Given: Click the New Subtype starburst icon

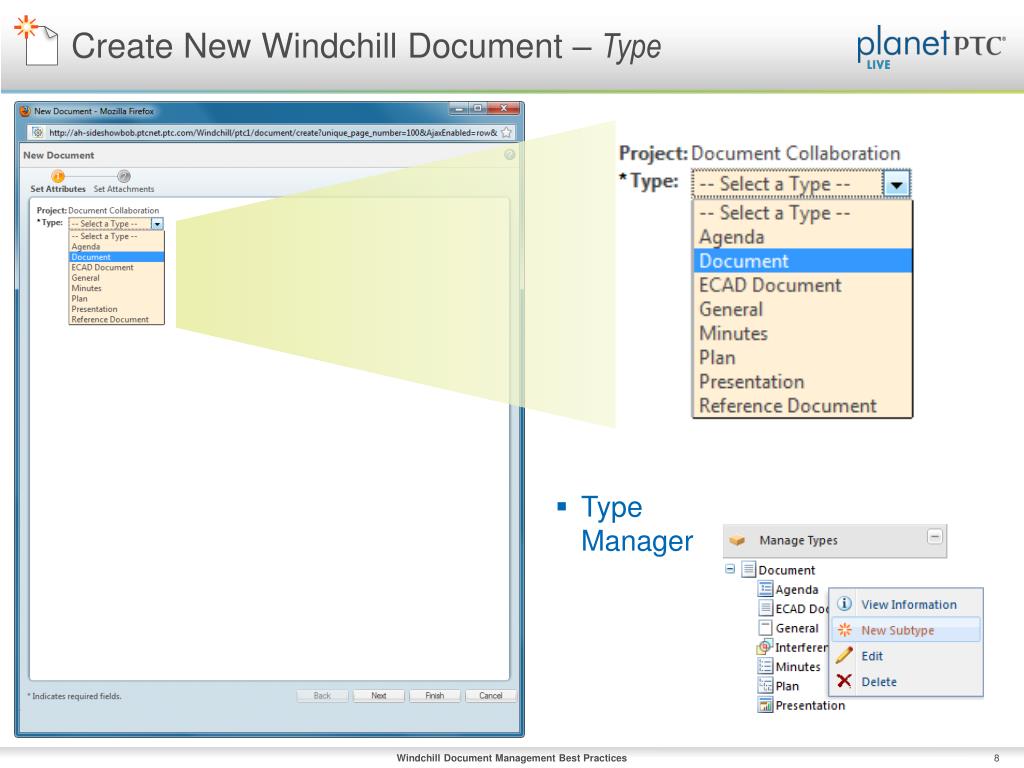Looking at the screenshot, I should 844,630.
